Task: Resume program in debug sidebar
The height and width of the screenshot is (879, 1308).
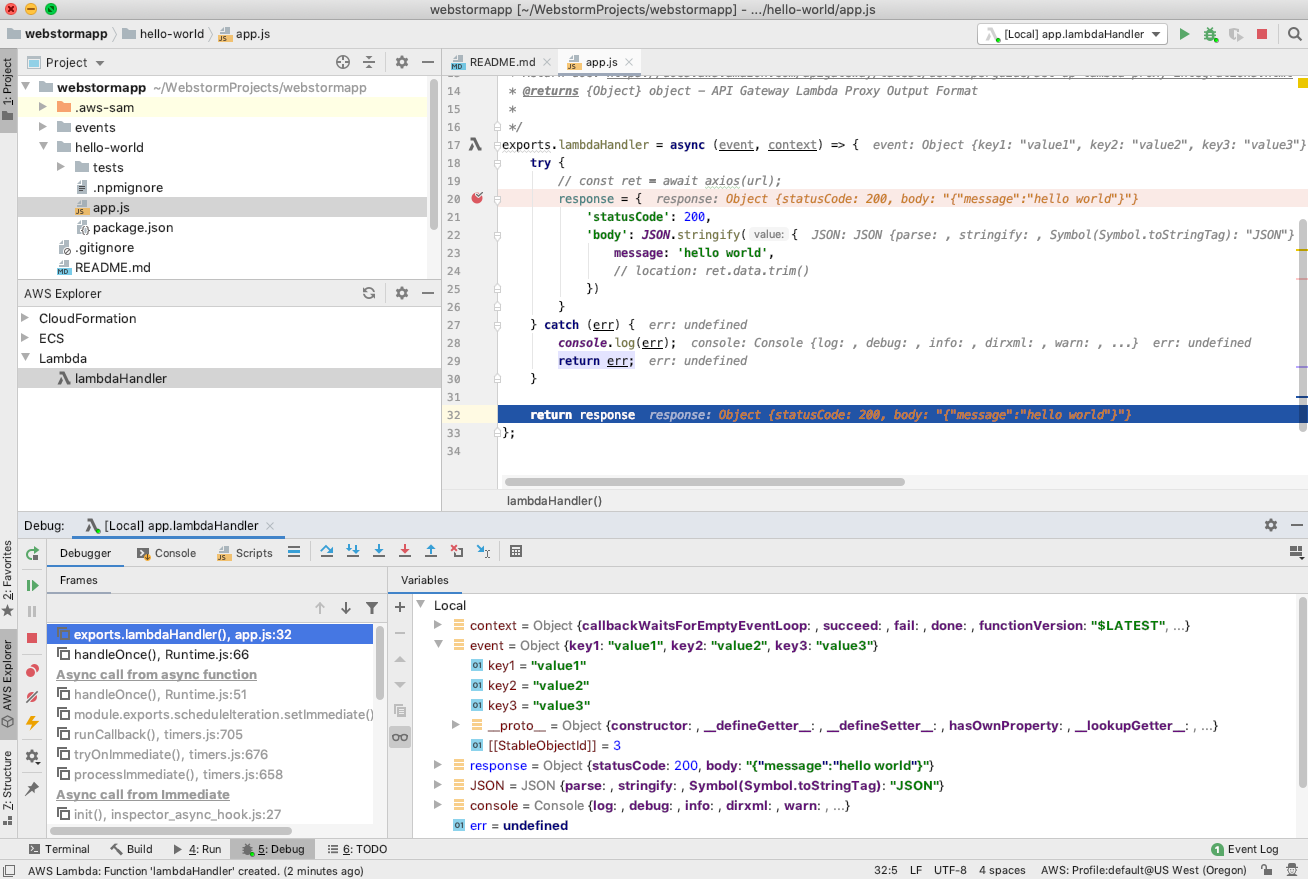Action: pyautogui.click(x=32, y=585)
